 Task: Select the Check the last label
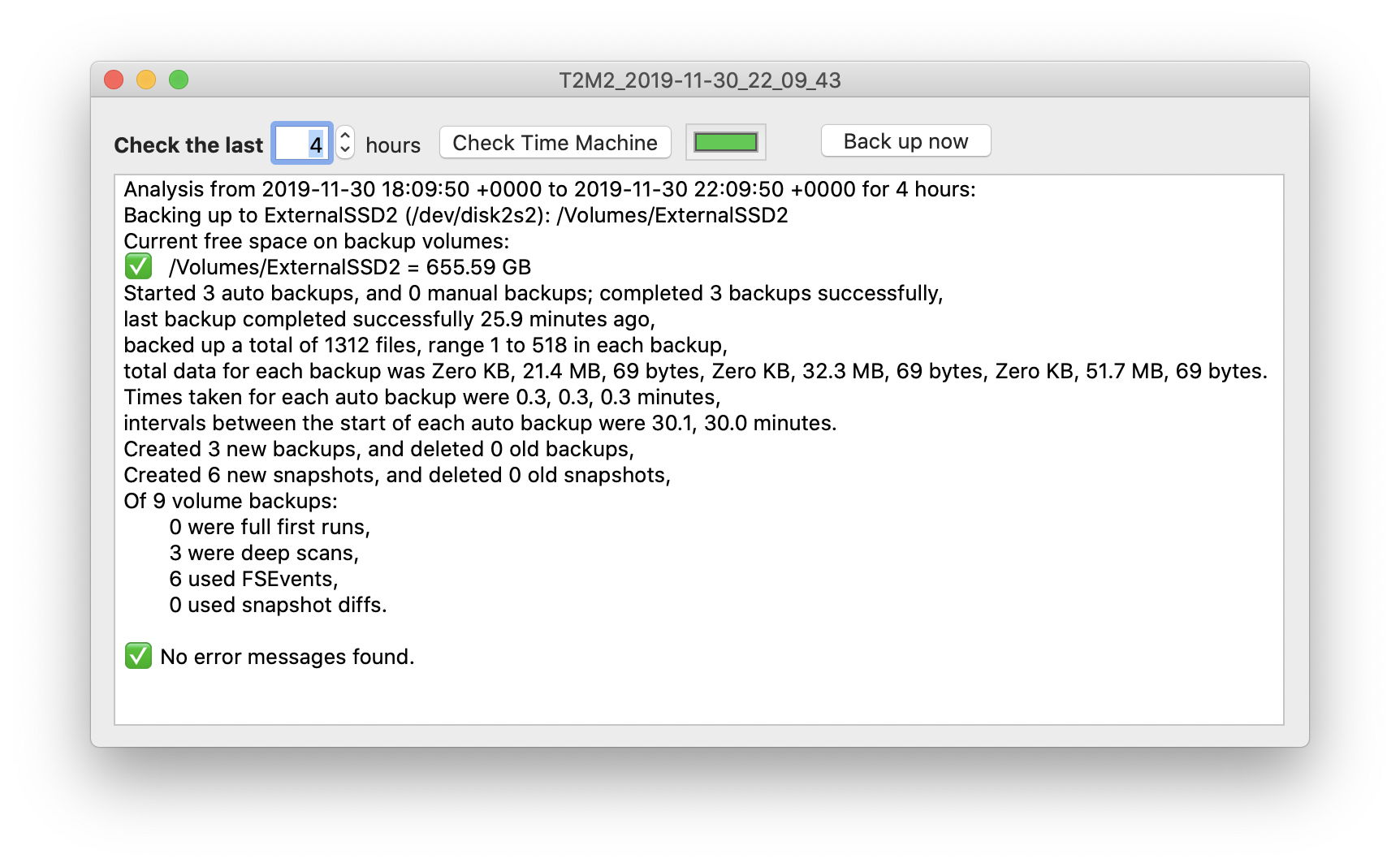188,144
